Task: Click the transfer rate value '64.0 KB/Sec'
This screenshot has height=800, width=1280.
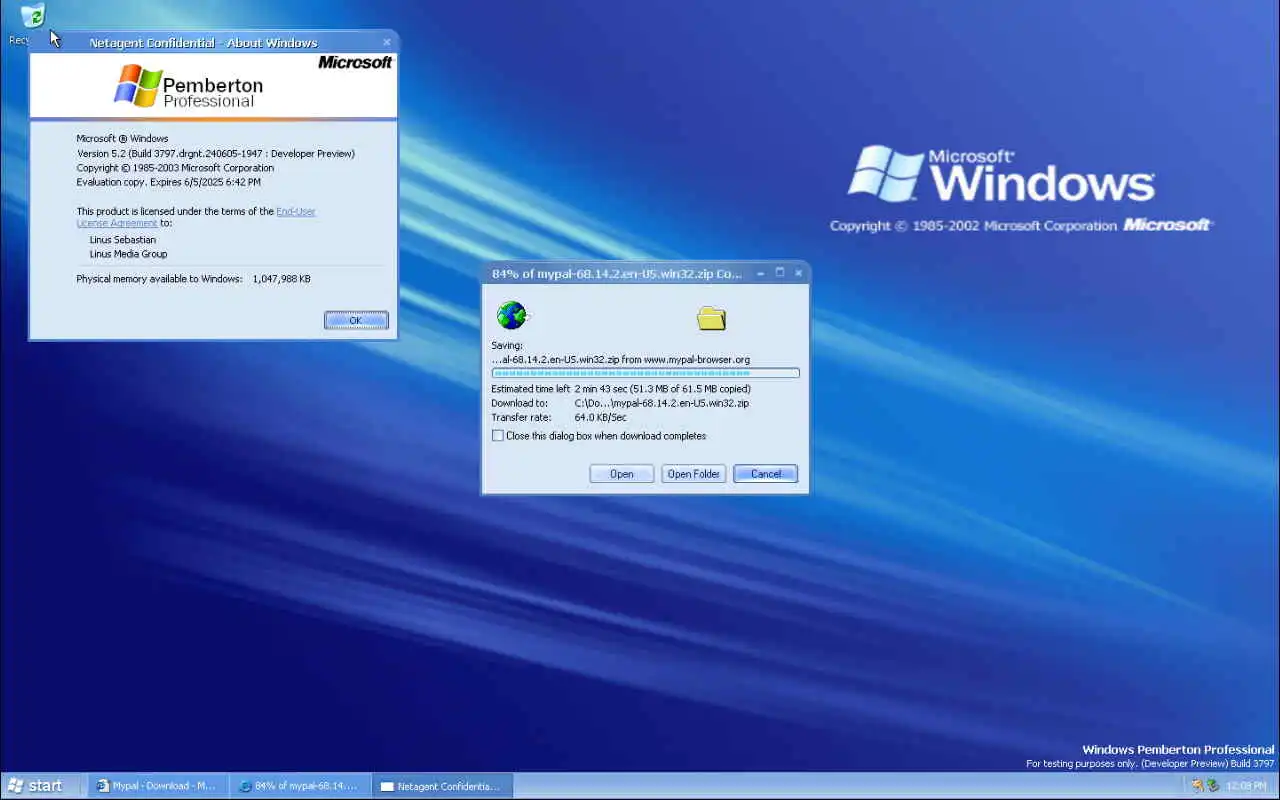Action: pos(601,417)
